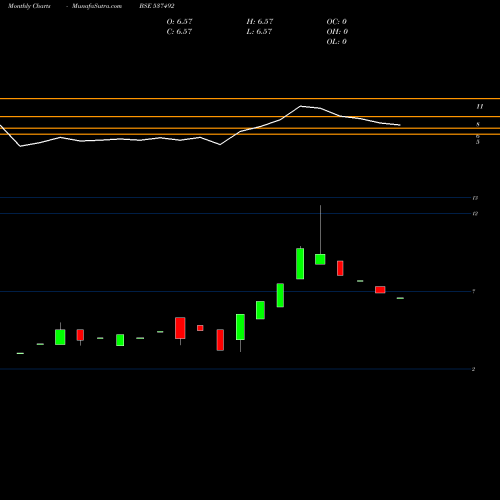This screenshot has height=500, width=500.
Task: Click the indicator axis label "5"
Action: [x=478, y=142]
